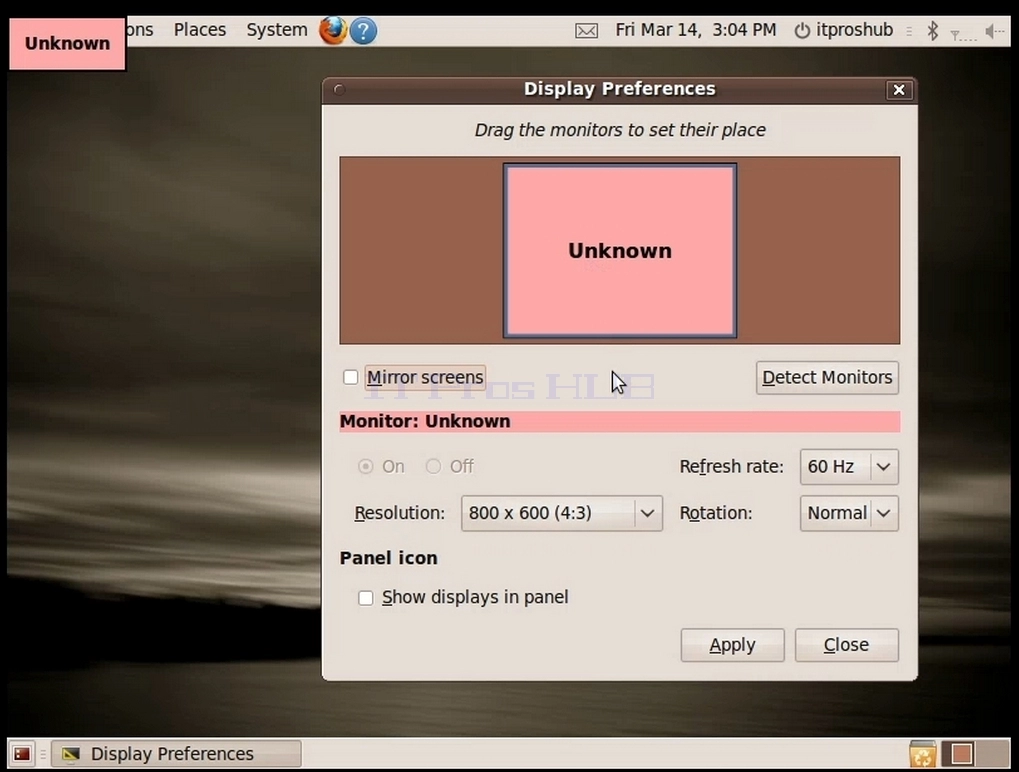The height and width of the screenshot is (772, 1019).
Task: Click the power icon beside itproshub
Action: pos(802,31)
